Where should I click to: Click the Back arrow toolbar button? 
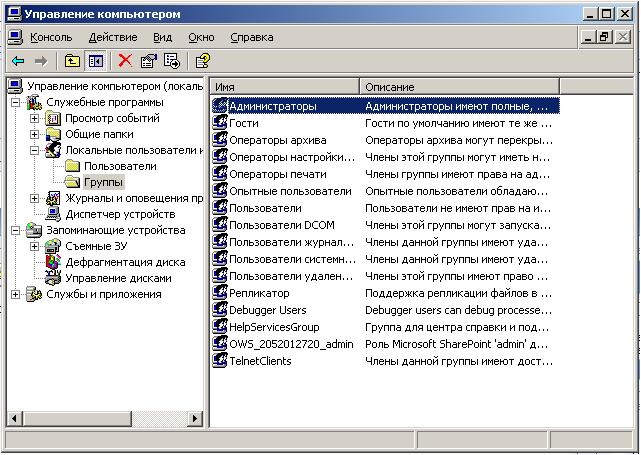click(18, 61)
